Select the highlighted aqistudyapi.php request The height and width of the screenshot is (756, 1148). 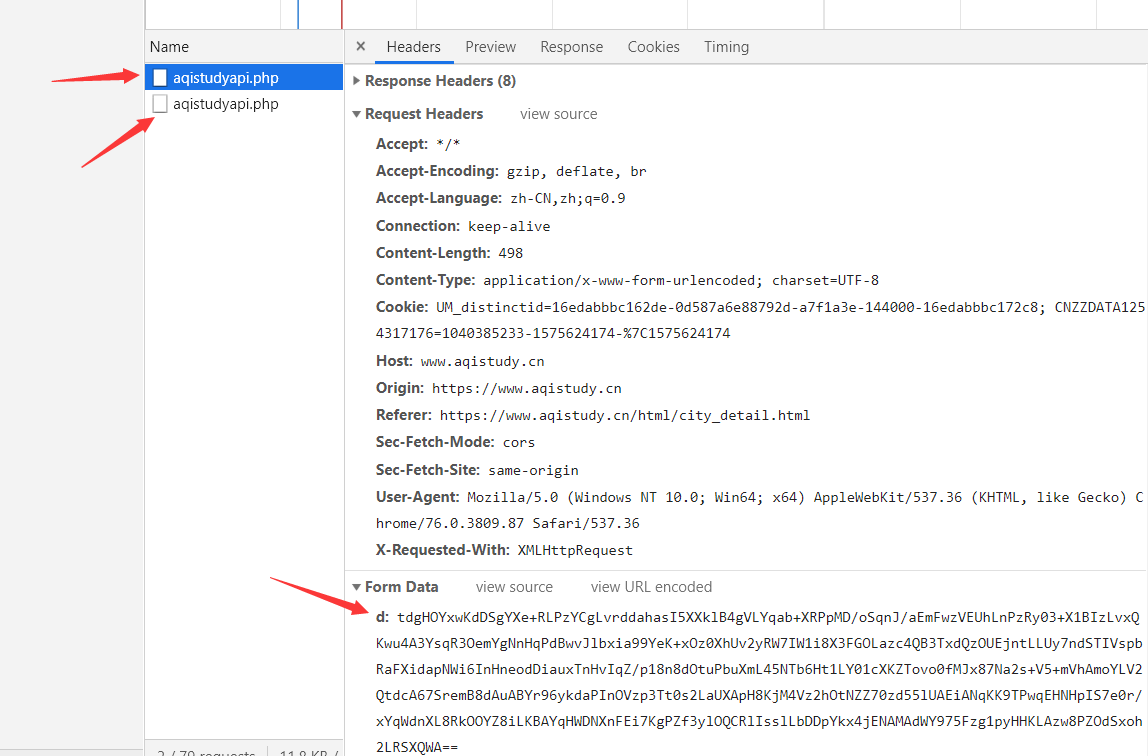point(226,78)
